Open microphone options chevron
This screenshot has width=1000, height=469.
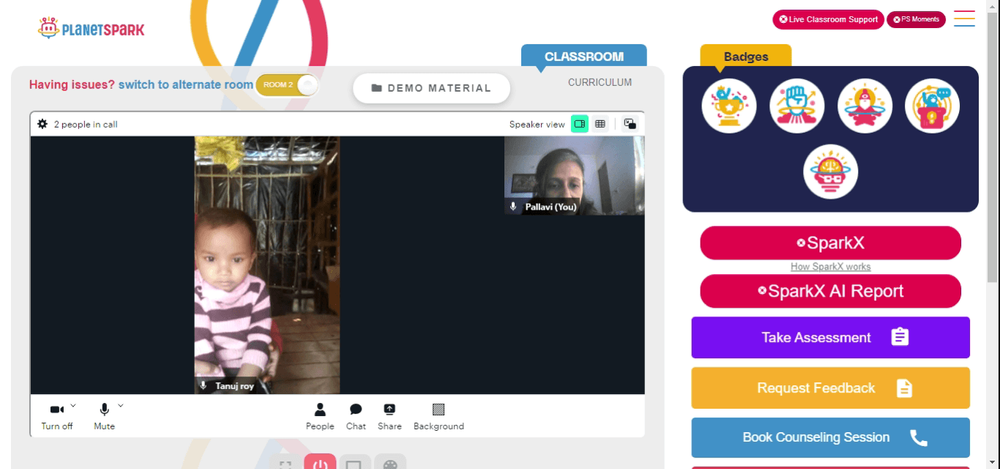point(121,405)
